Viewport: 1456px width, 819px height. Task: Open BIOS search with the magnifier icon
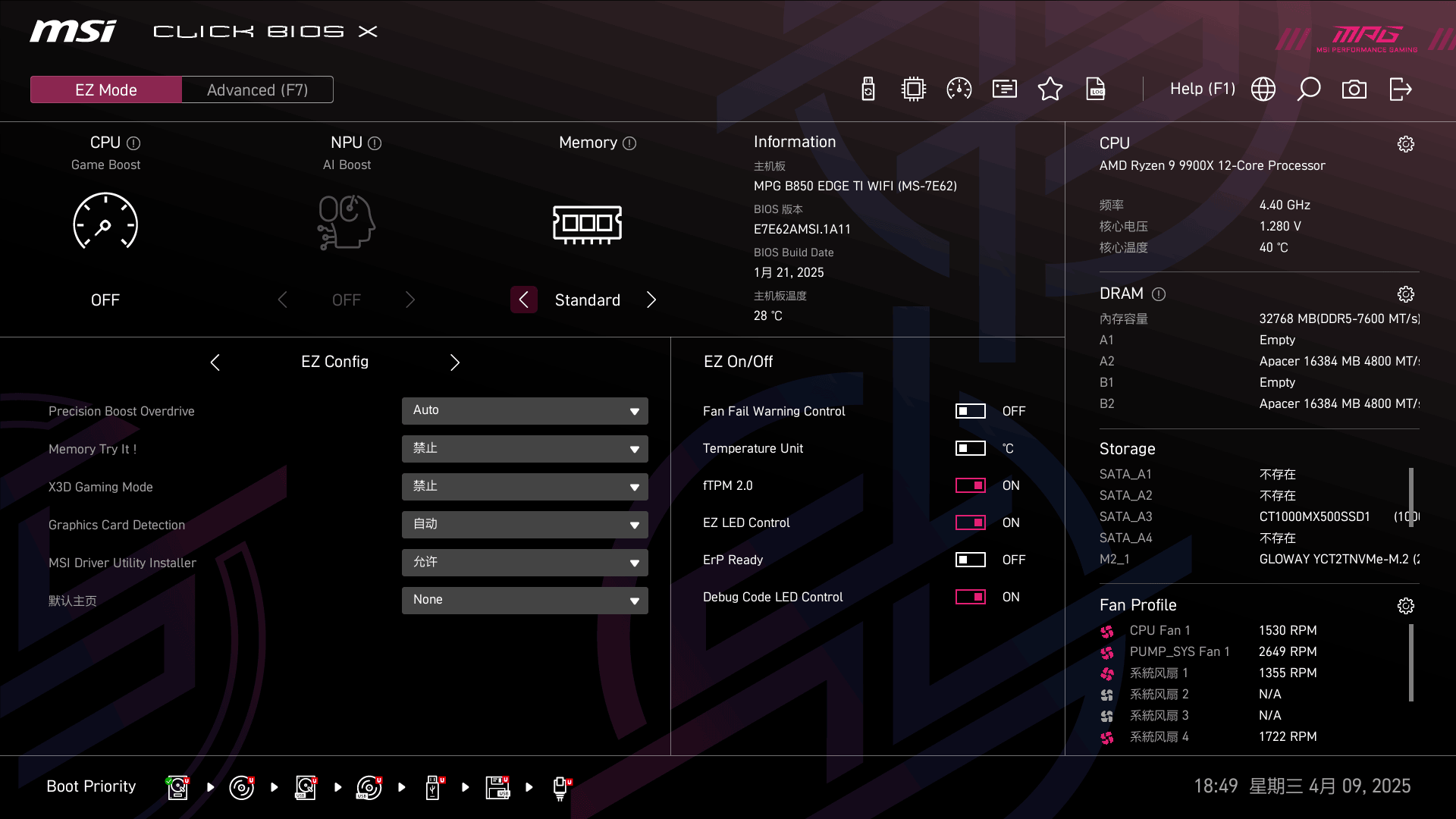pyautogui.click(x=1309, y=89)
